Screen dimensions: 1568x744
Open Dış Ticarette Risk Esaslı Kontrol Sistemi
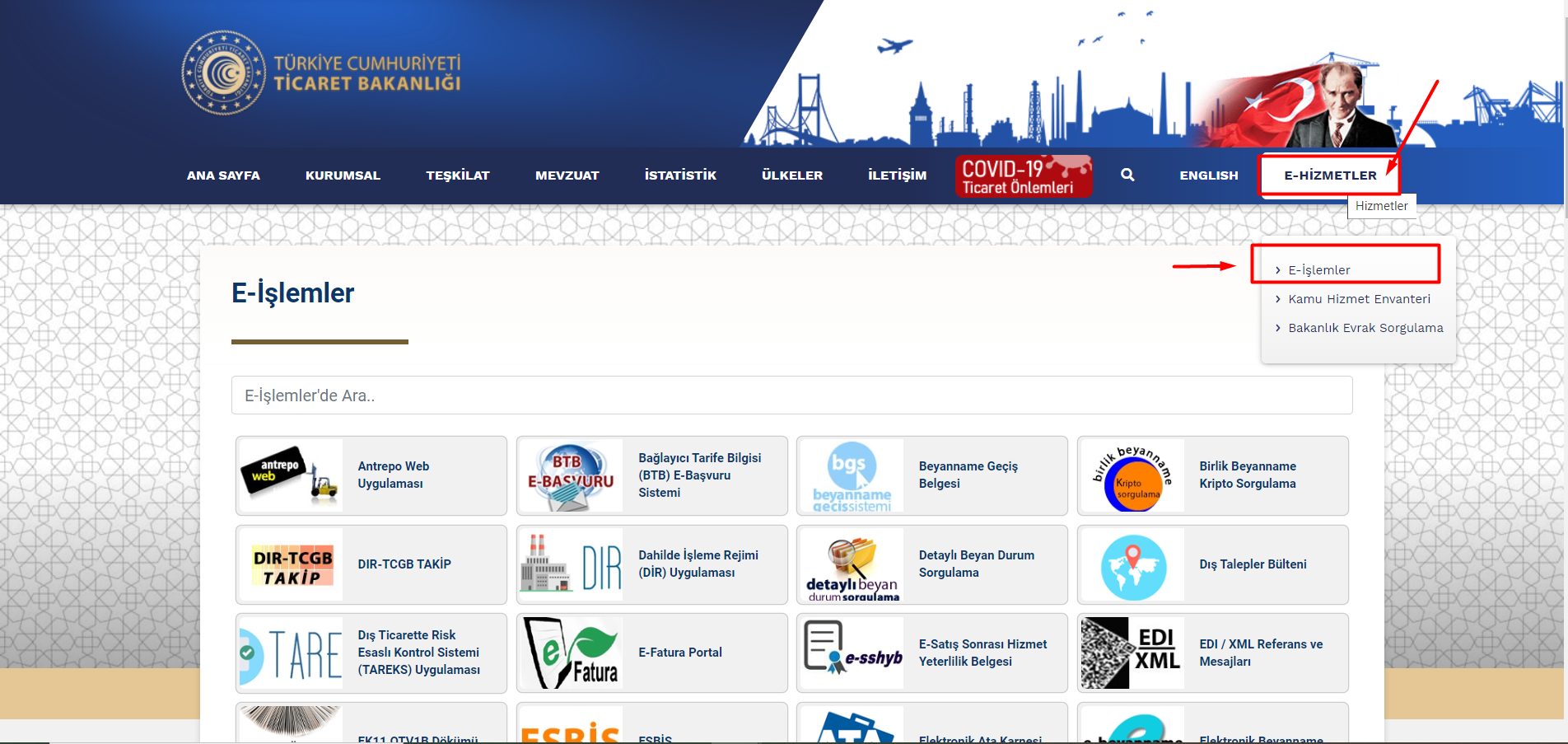tap(418, 653)
